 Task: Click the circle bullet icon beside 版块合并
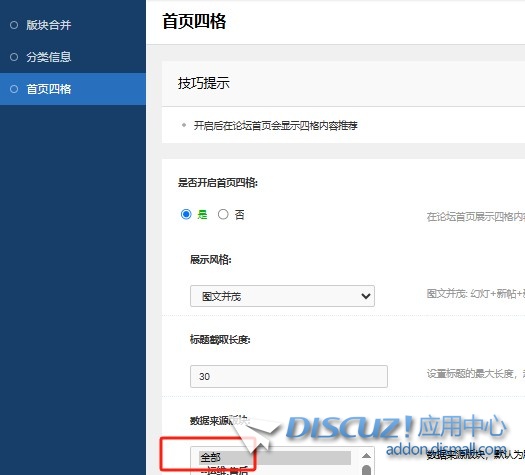[14, 25]
